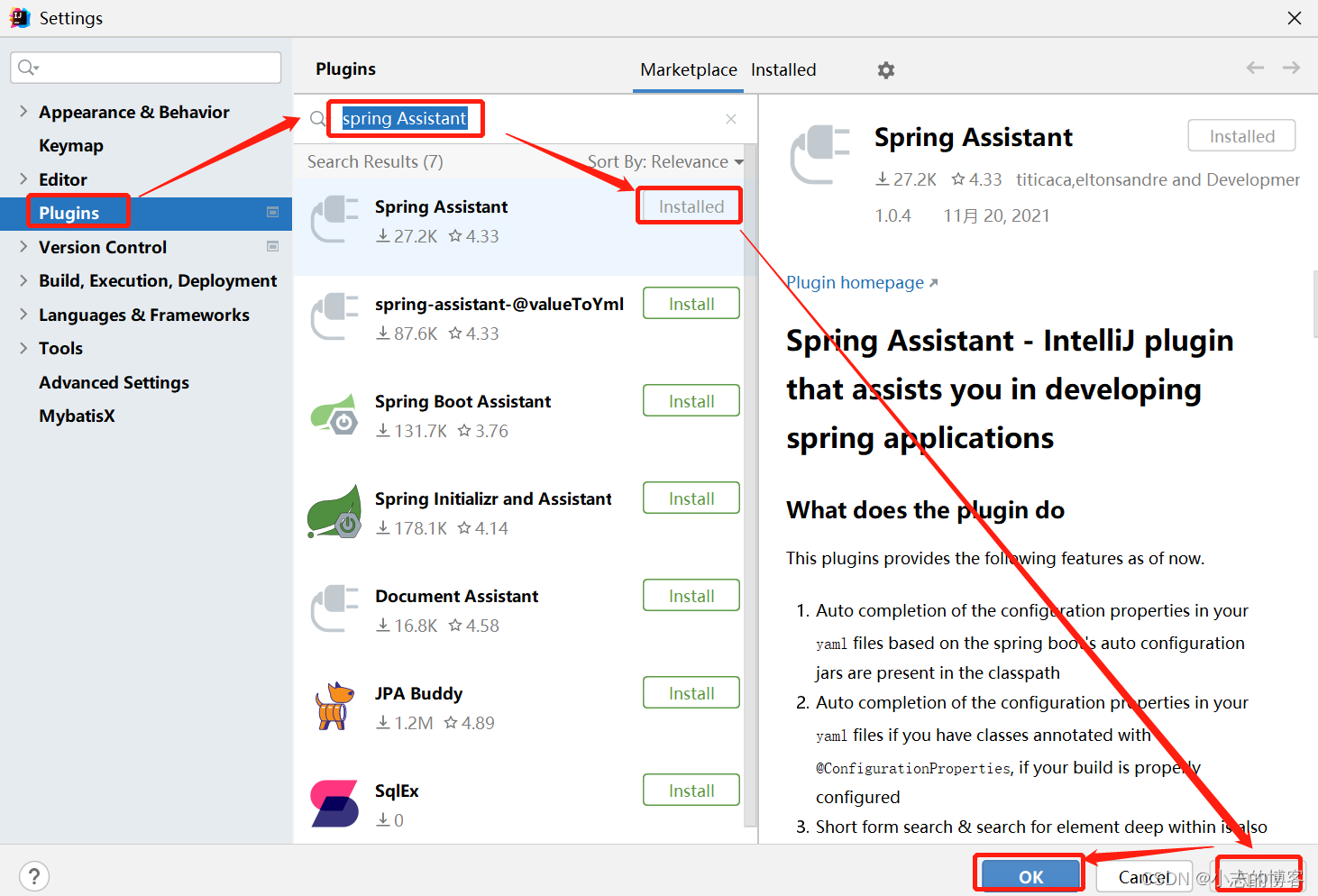
Task: Install JPA Buddy plugin
Action: pos(691,693)
